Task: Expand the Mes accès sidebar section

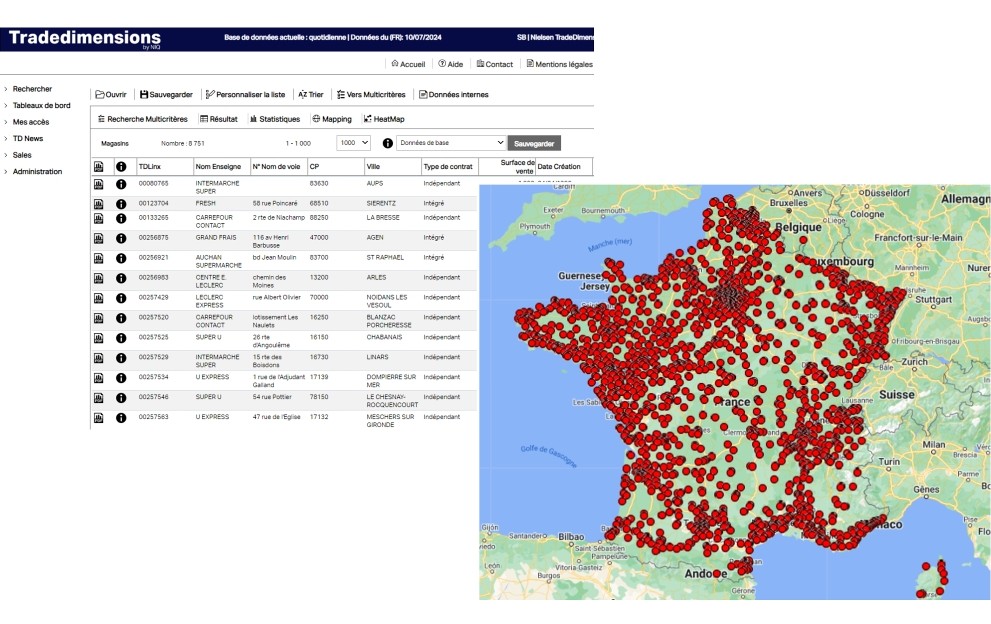Action: pyautogui.click(x=30, y=122)
